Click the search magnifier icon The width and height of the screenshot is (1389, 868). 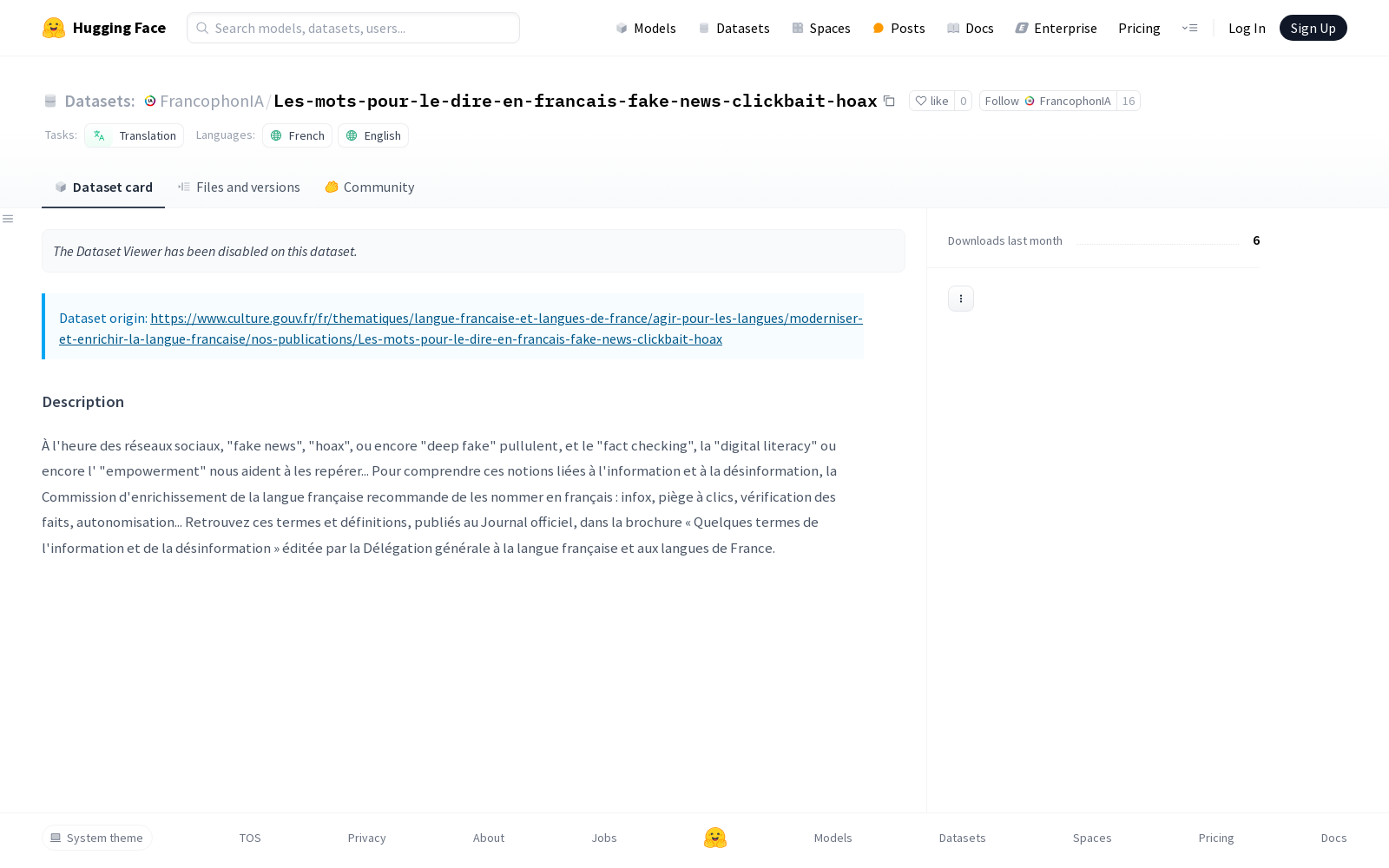(202, 28)
